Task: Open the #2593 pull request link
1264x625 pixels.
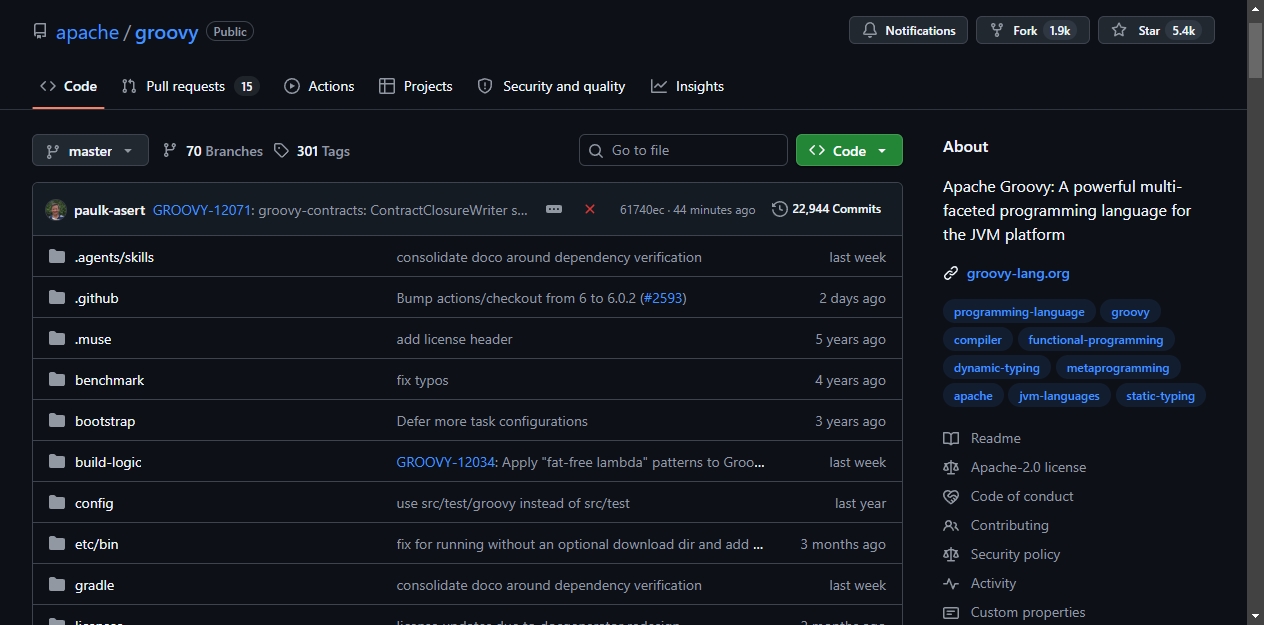Action: click(x=663, y=298)
